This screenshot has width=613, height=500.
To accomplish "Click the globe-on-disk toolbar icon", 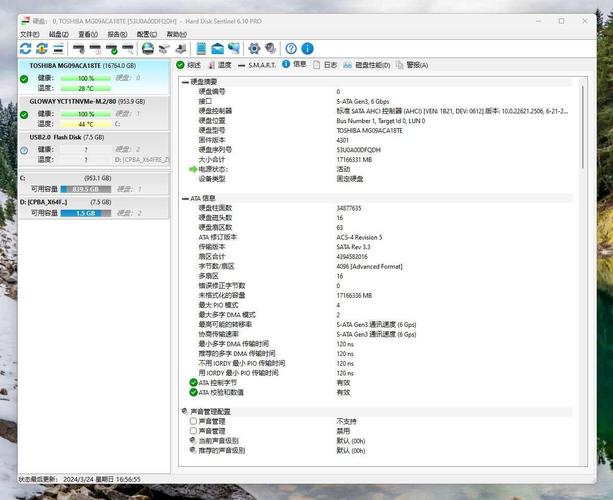I will pyautogui.click(x=148, y=48).
